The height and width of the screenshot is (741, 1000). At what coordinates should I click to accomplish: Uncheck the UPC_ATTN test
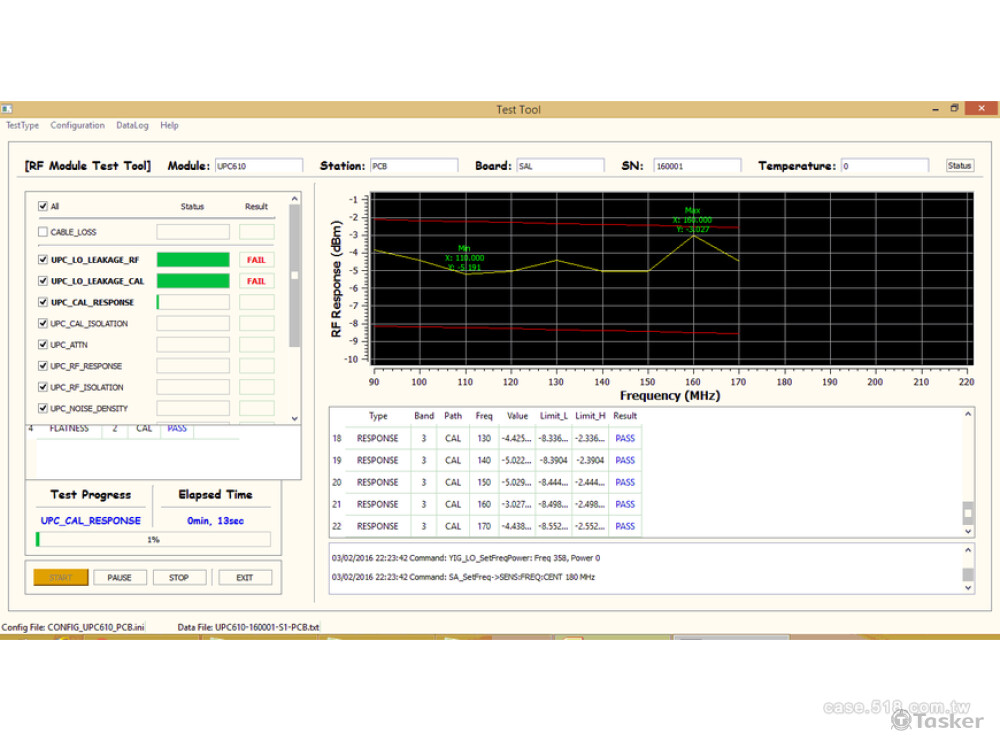click(41, 344)
